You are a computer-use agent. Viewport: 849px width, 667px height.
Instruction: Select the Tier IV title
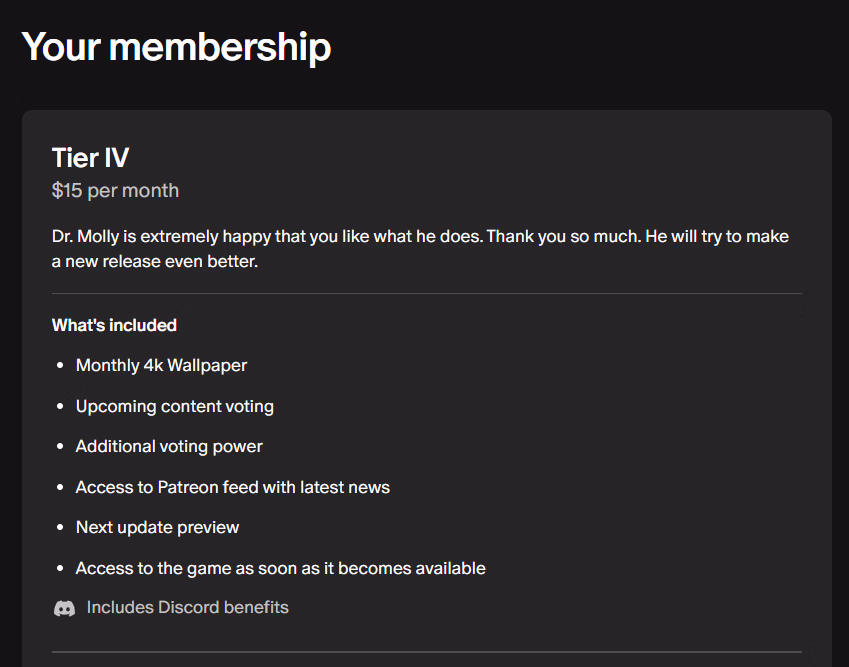click(x=90, y=157)
